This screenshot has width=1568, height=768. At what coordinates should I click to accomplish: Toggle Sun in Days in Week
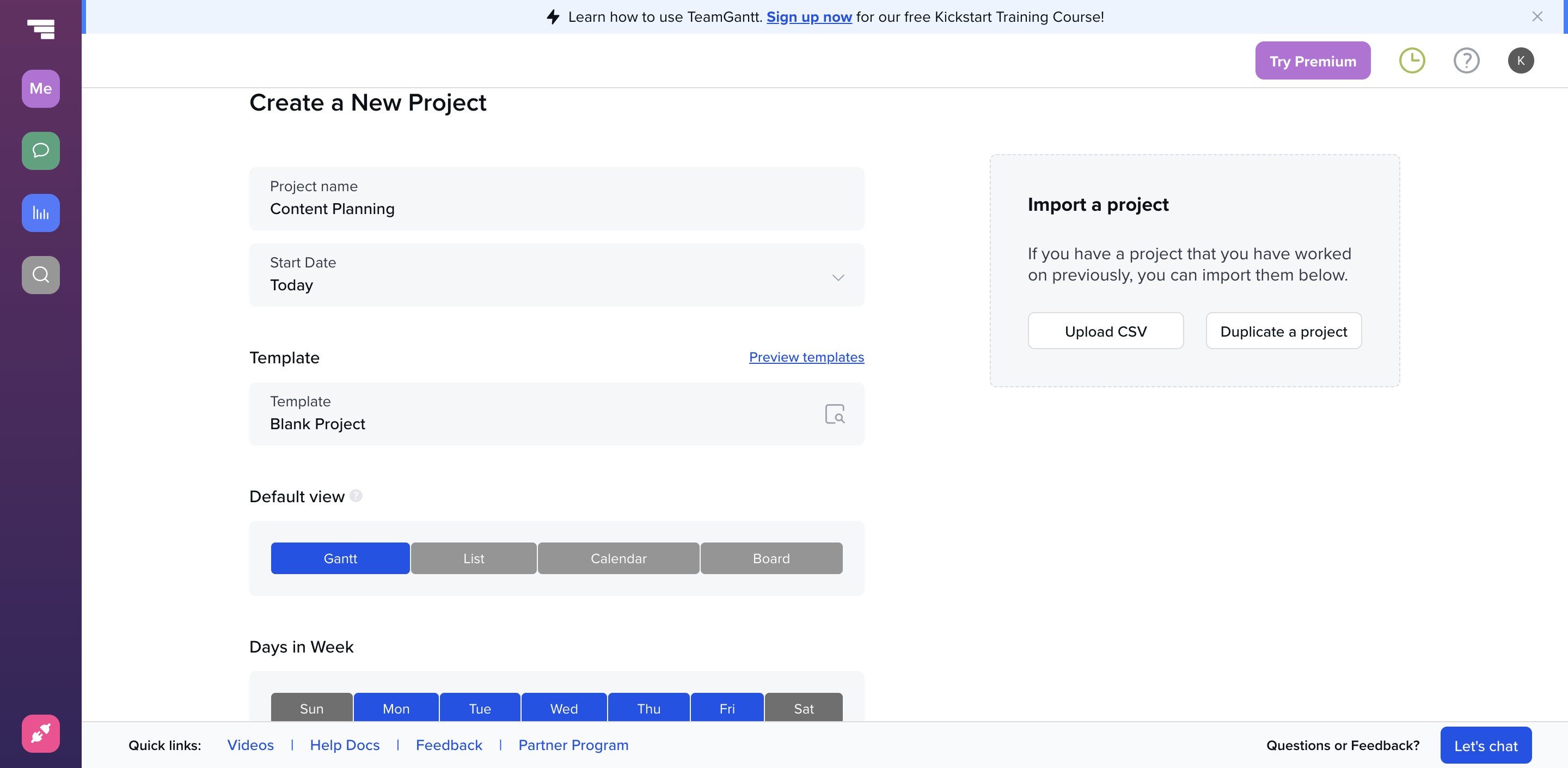tap(311, 708)
